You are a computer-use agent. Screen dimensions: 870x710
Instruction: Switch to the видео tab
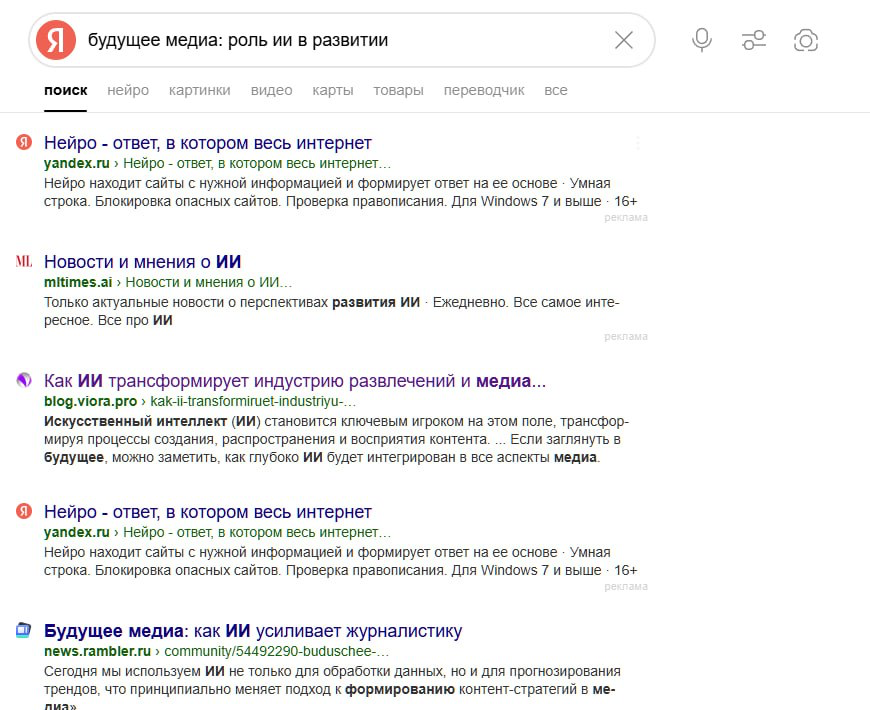pos(271,90)
